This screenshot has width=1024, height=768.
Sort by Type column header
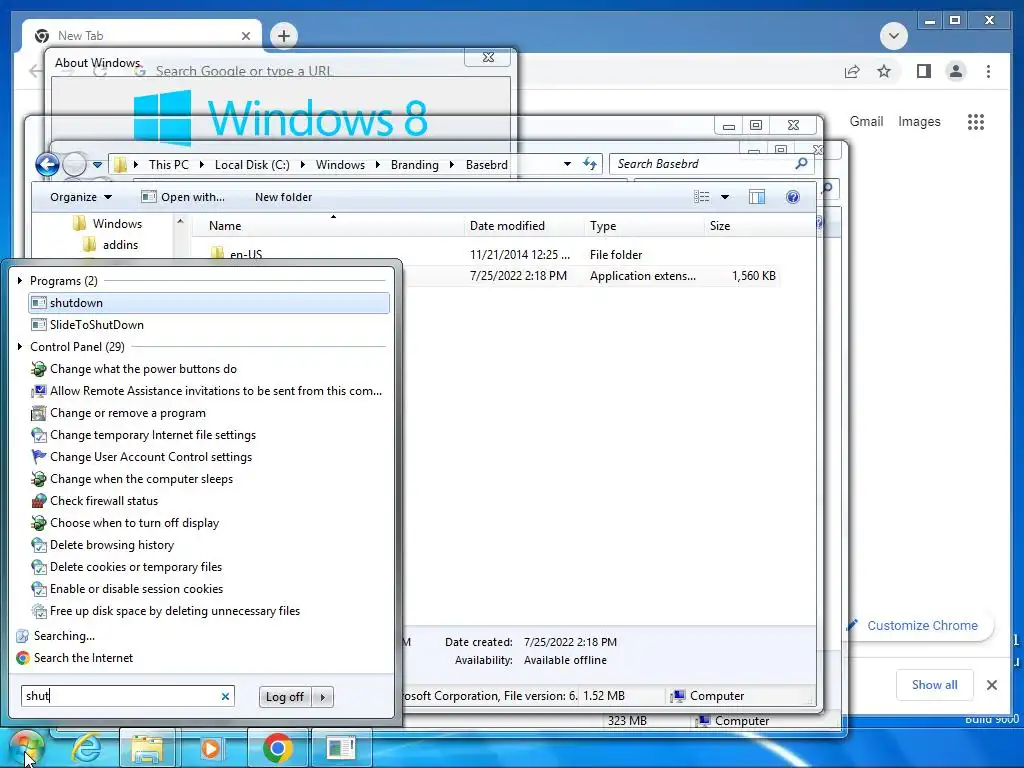pyautogui.click(x=644, y=226)
